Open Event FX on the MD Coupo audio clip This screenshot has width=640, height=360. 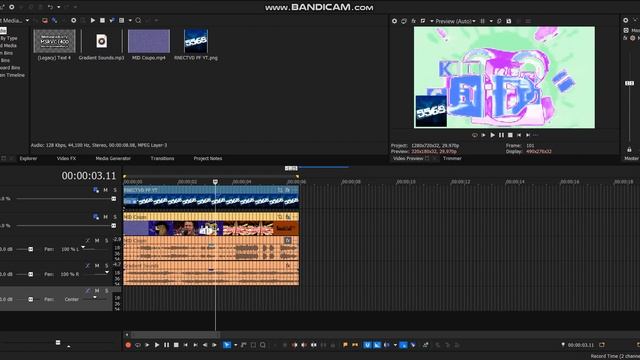(288, 241)
